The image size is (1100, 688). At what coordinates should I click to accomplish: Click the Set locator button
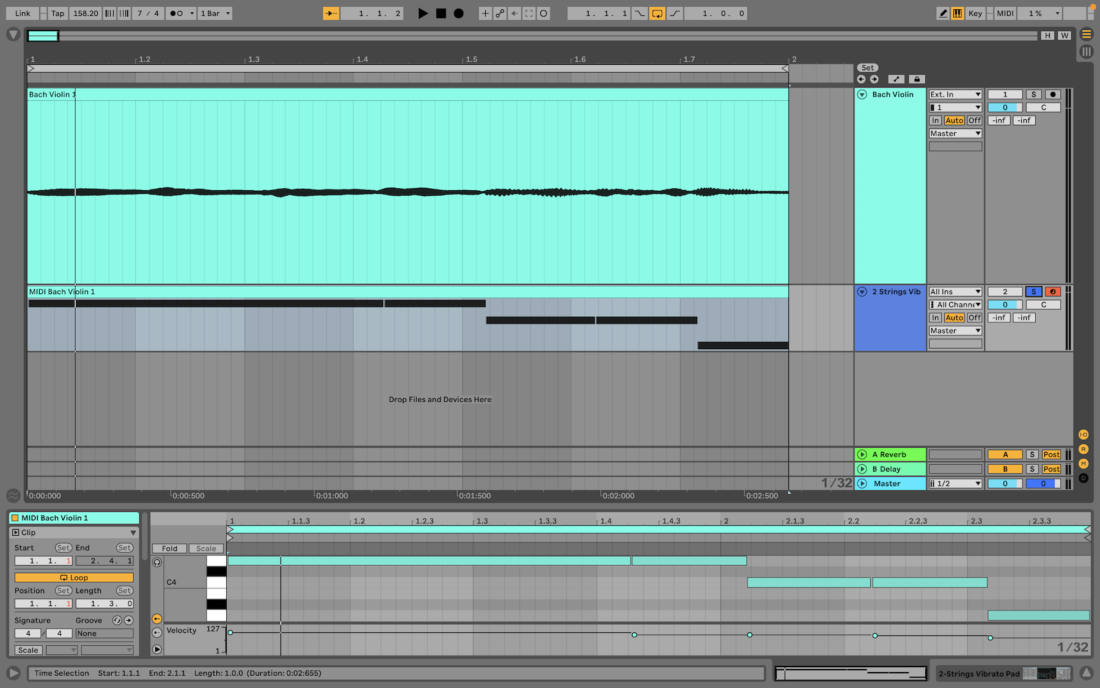coord(868,68)
